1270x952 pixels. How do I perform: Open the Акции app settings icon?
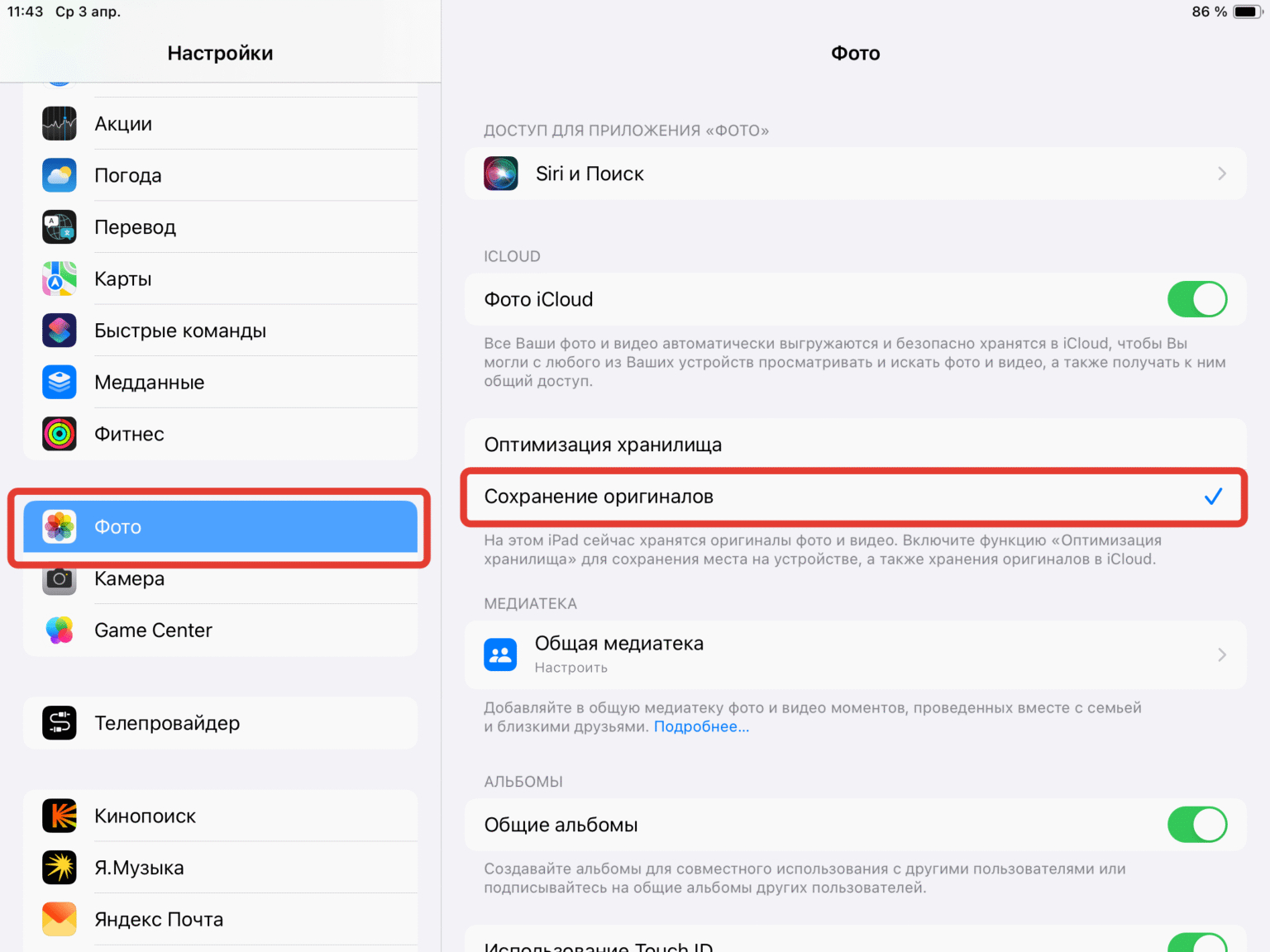(59, 123)
